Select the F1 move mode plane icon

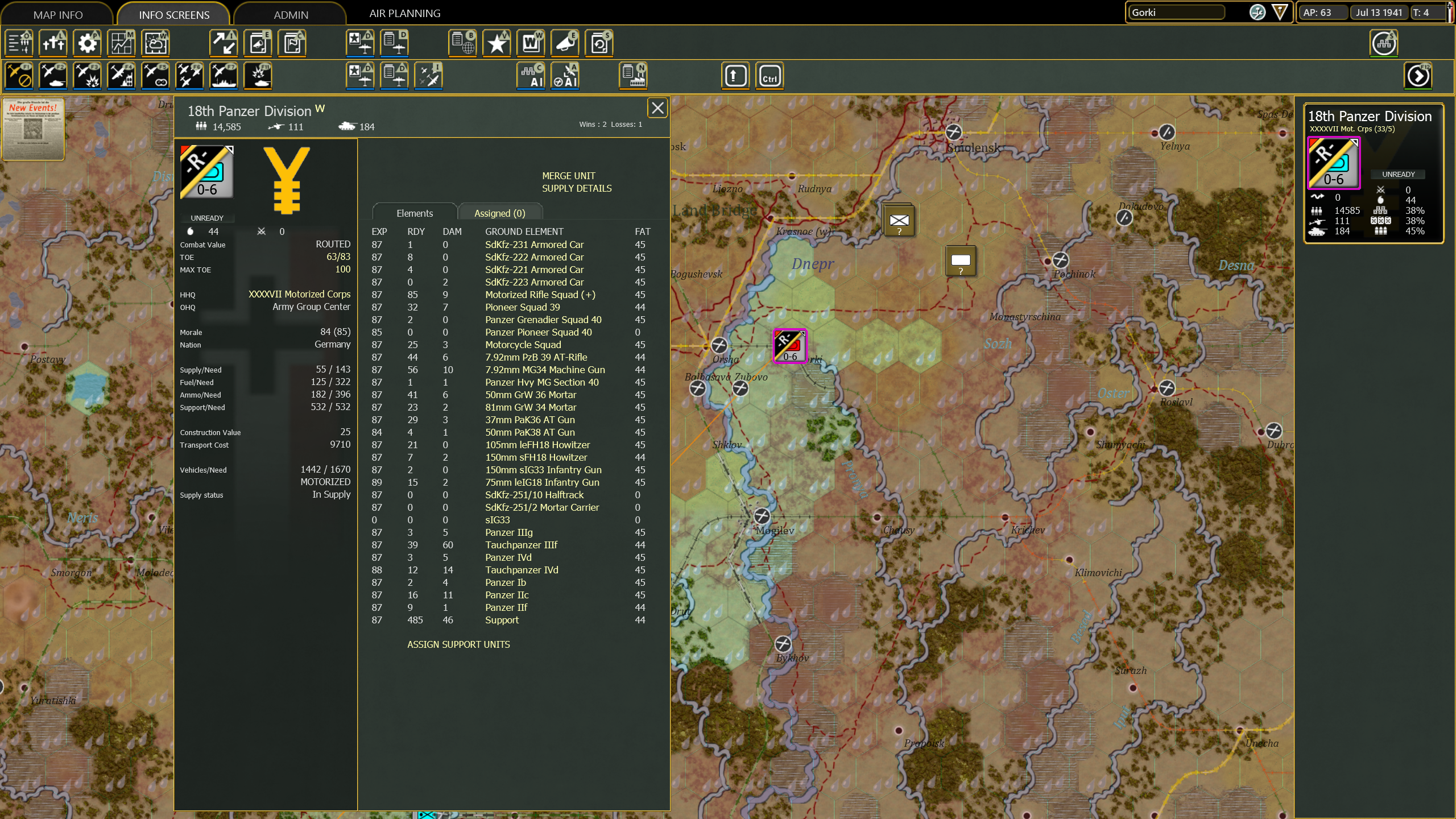(19, 76)
